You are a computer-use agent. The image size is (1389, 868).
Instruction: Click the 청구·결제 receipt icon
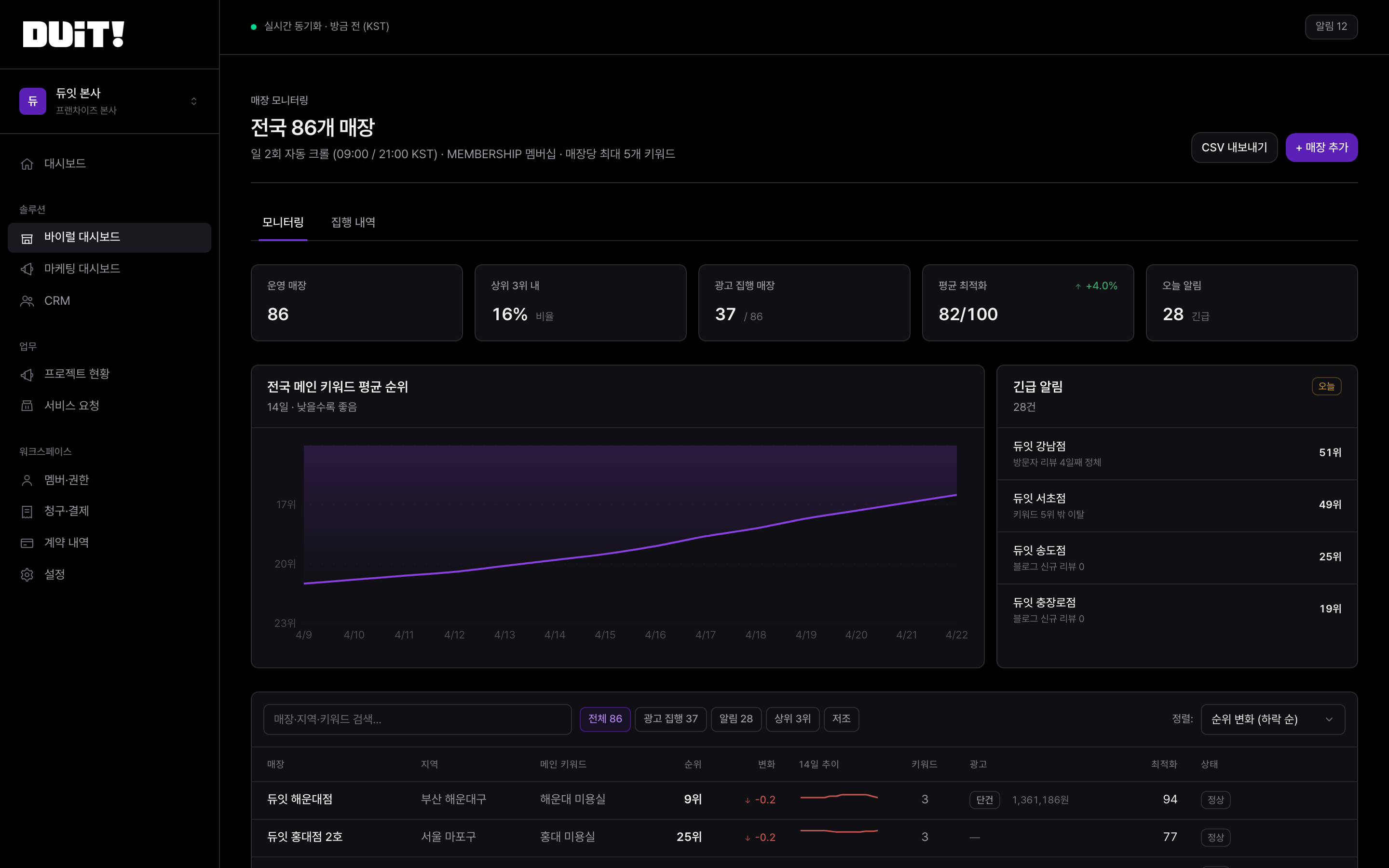27,512
